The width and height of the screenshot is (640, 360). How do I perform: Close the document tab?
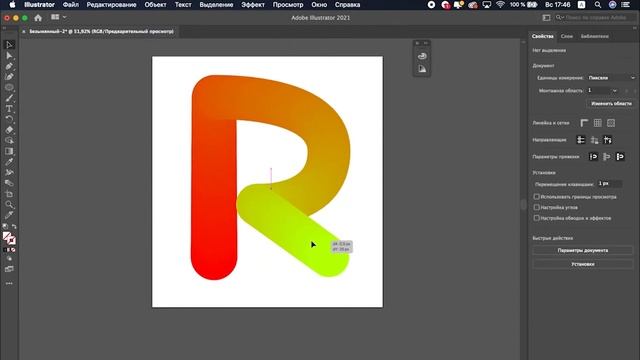point(24,31)
